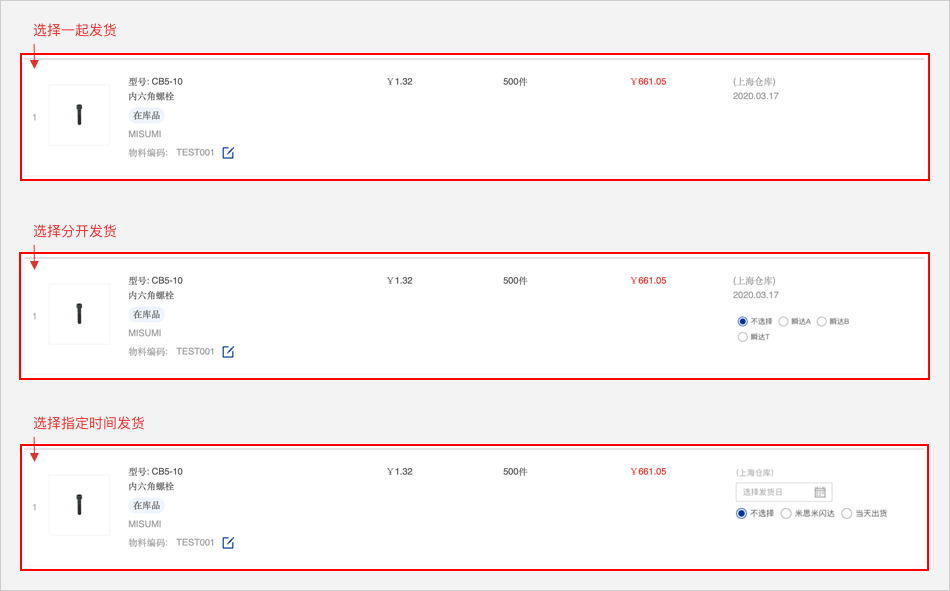Screen dimensions: 950x591
Task: Select the 米思米闪达 radio option
Action: pyautogui.click(x=786, y=513)
